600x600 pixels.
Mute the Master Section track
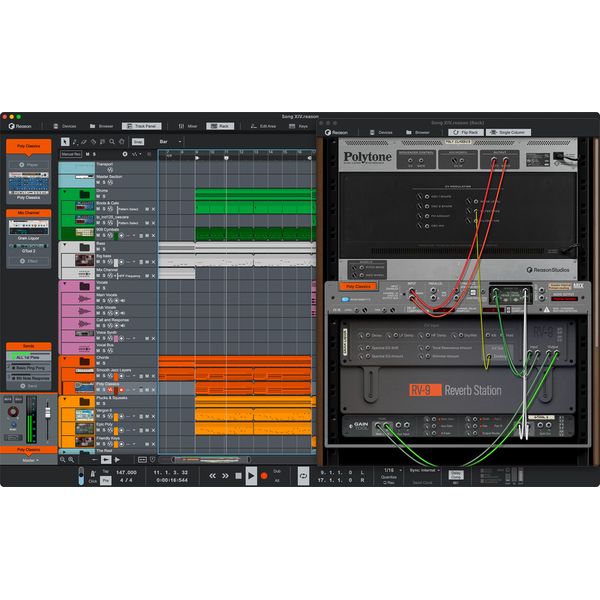tap(98, 183)
